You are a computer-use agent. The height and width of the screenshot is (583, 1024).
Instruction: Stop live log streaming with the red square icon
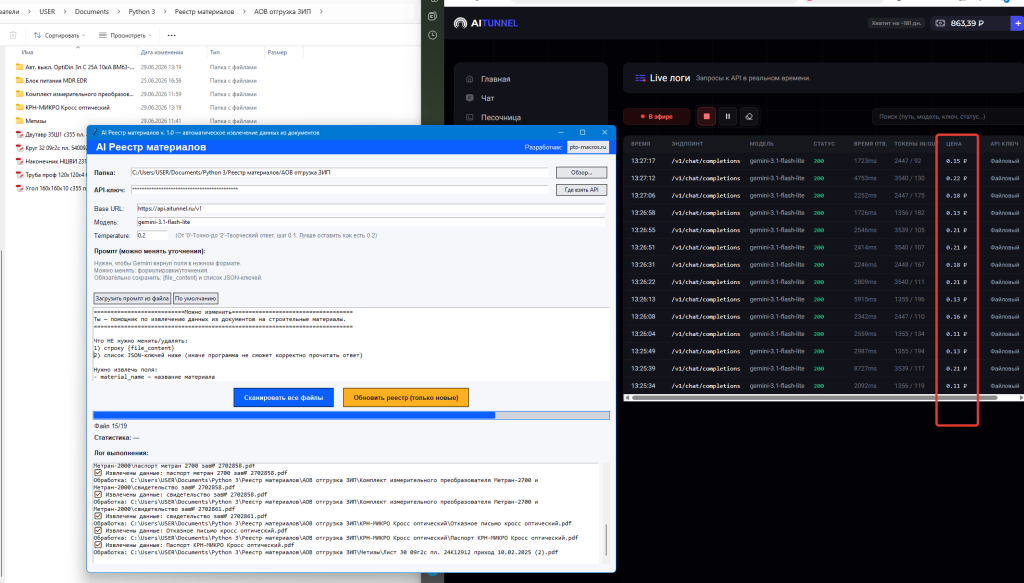[706, 116]
